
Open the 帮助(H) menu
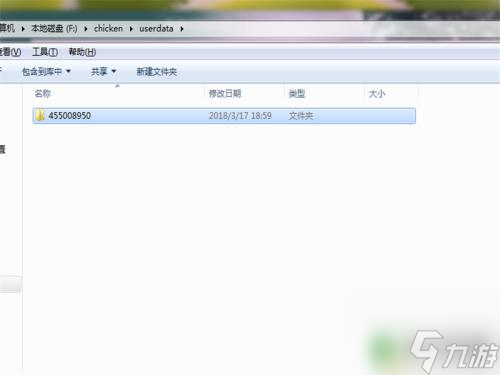tap(82, 52)
